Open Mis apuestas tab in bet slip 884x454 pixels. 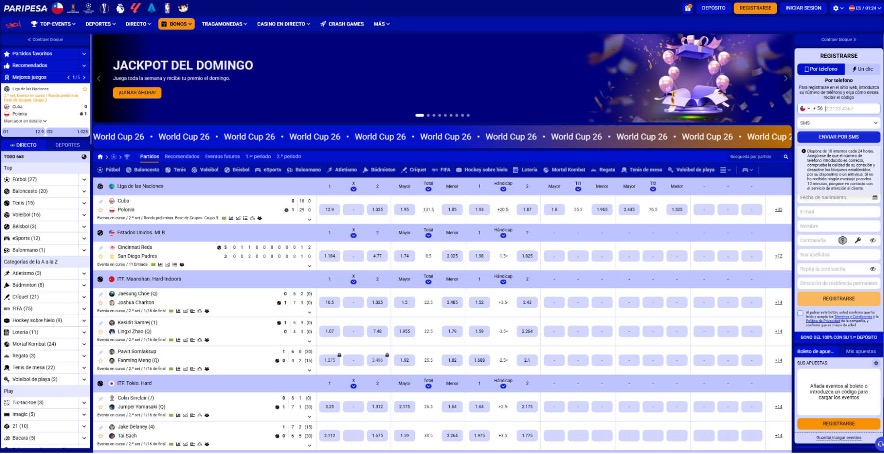point(861,351)
